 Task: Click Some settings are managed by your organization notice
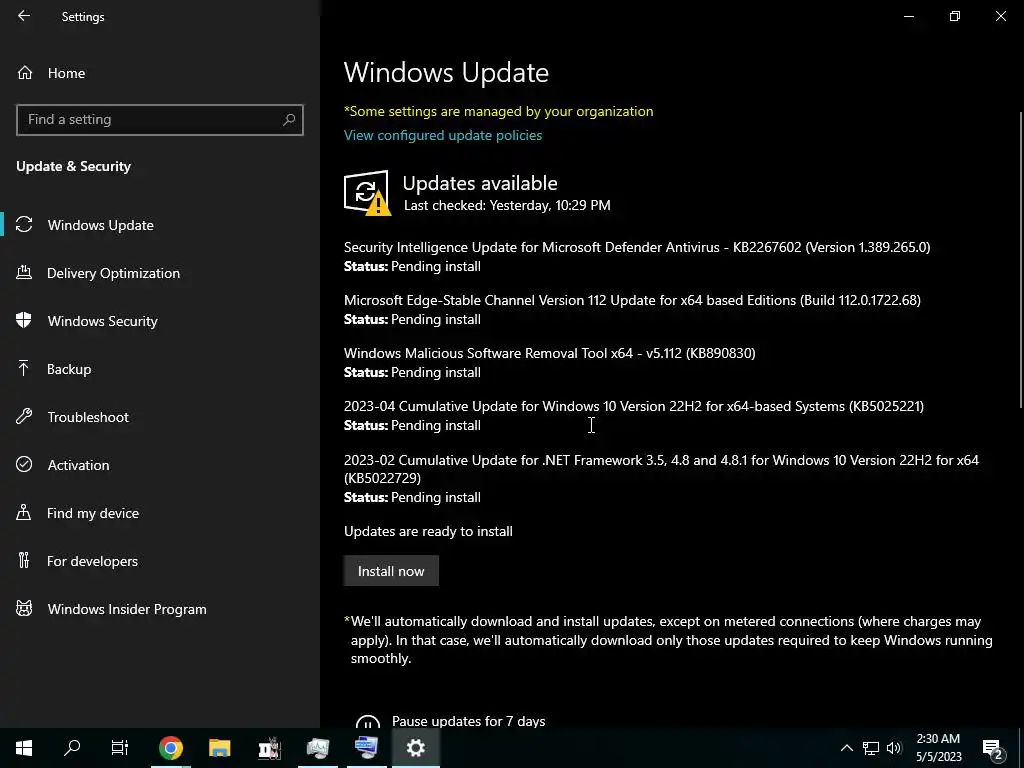pyautogui.click(x=498, y=111)
